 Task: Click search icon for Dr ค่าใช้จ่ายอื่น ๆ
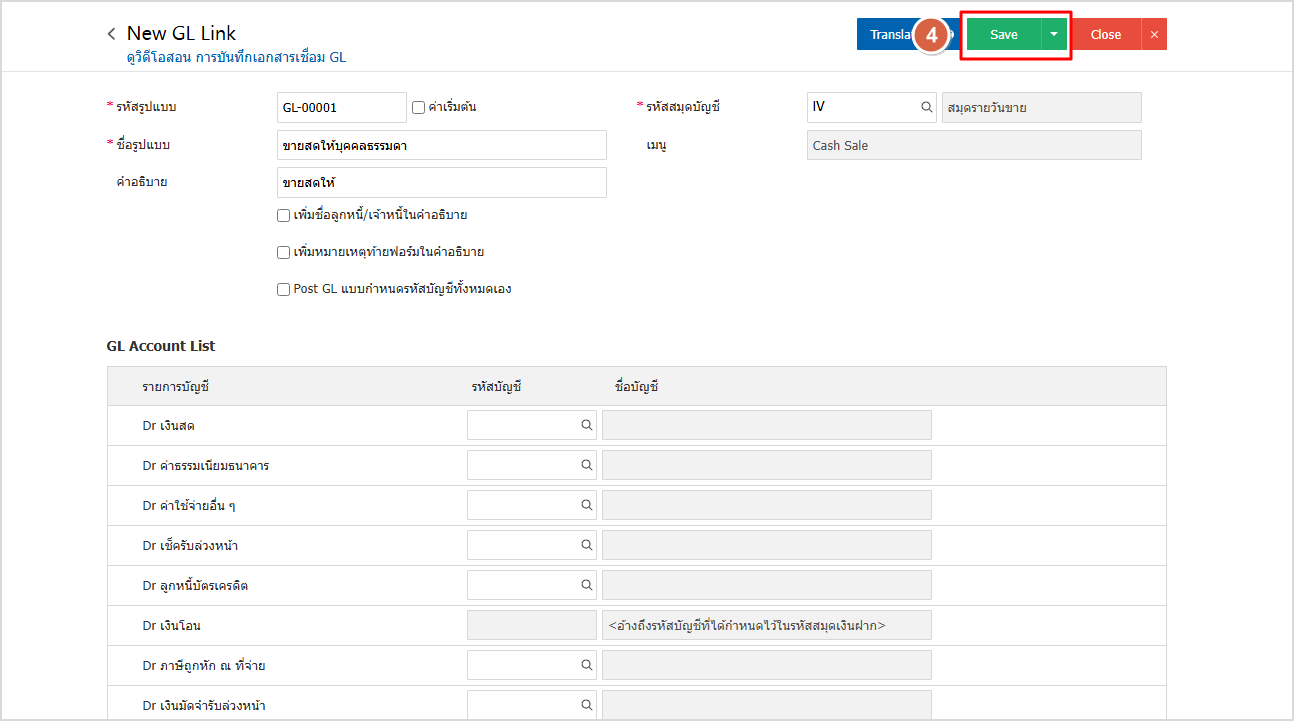tap(587, 505)
